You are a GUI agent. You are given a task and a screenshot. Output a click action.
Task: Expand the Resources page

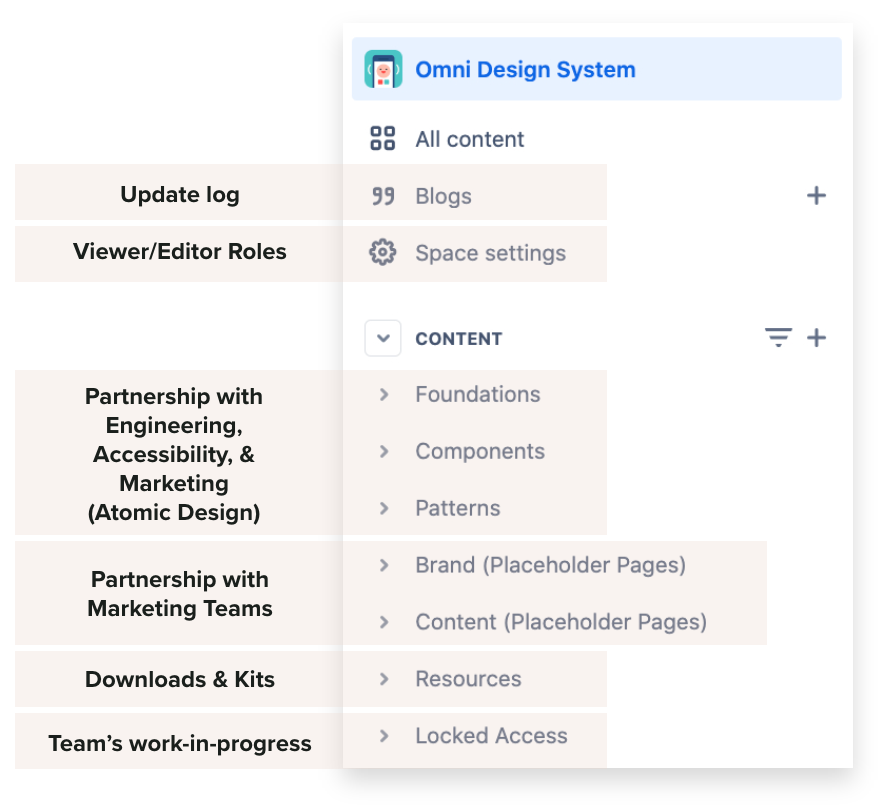(385, 679)
